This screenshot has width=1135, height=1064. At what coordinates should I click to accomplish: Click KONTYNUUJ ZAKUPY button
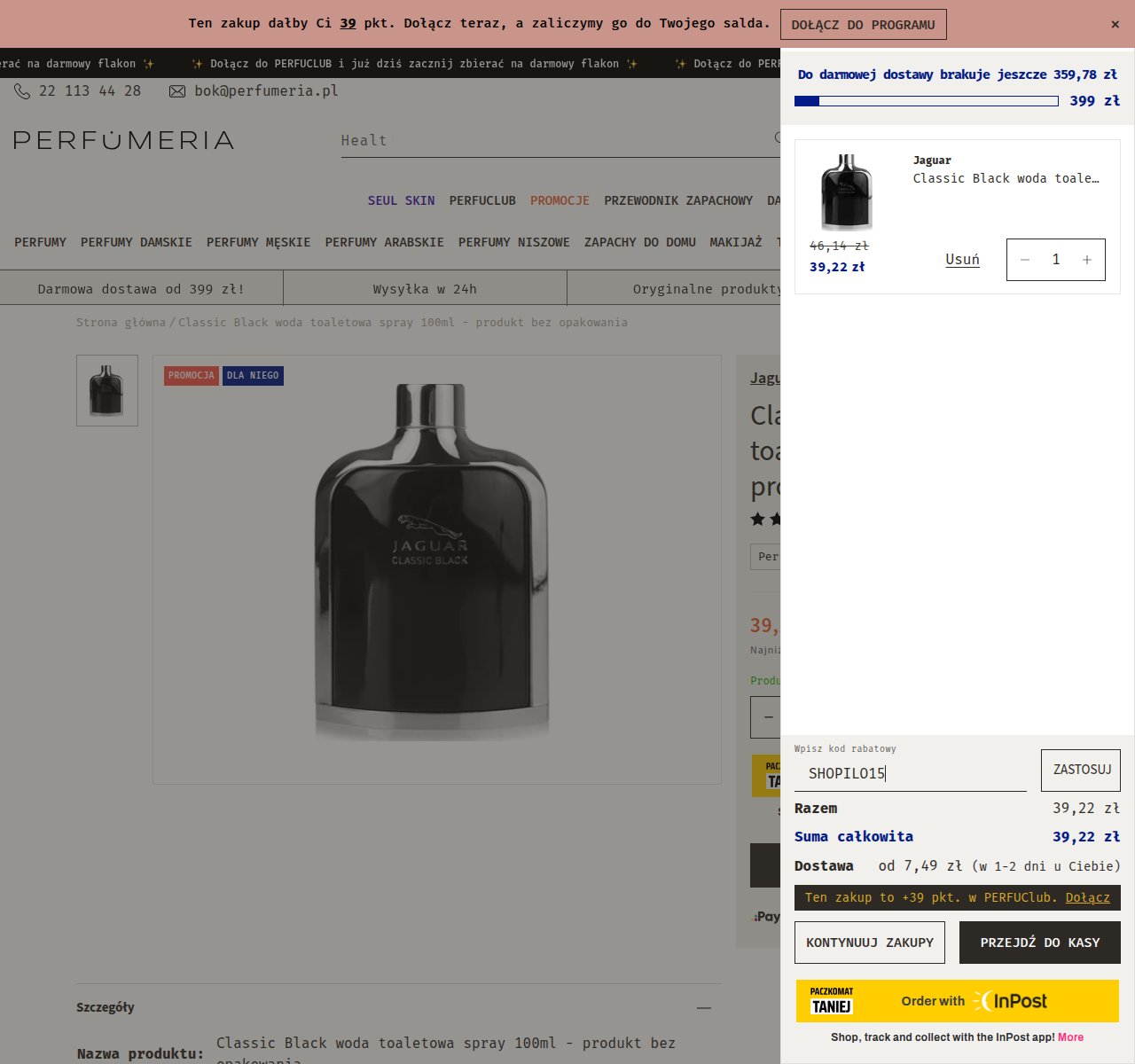click(870, 943)
